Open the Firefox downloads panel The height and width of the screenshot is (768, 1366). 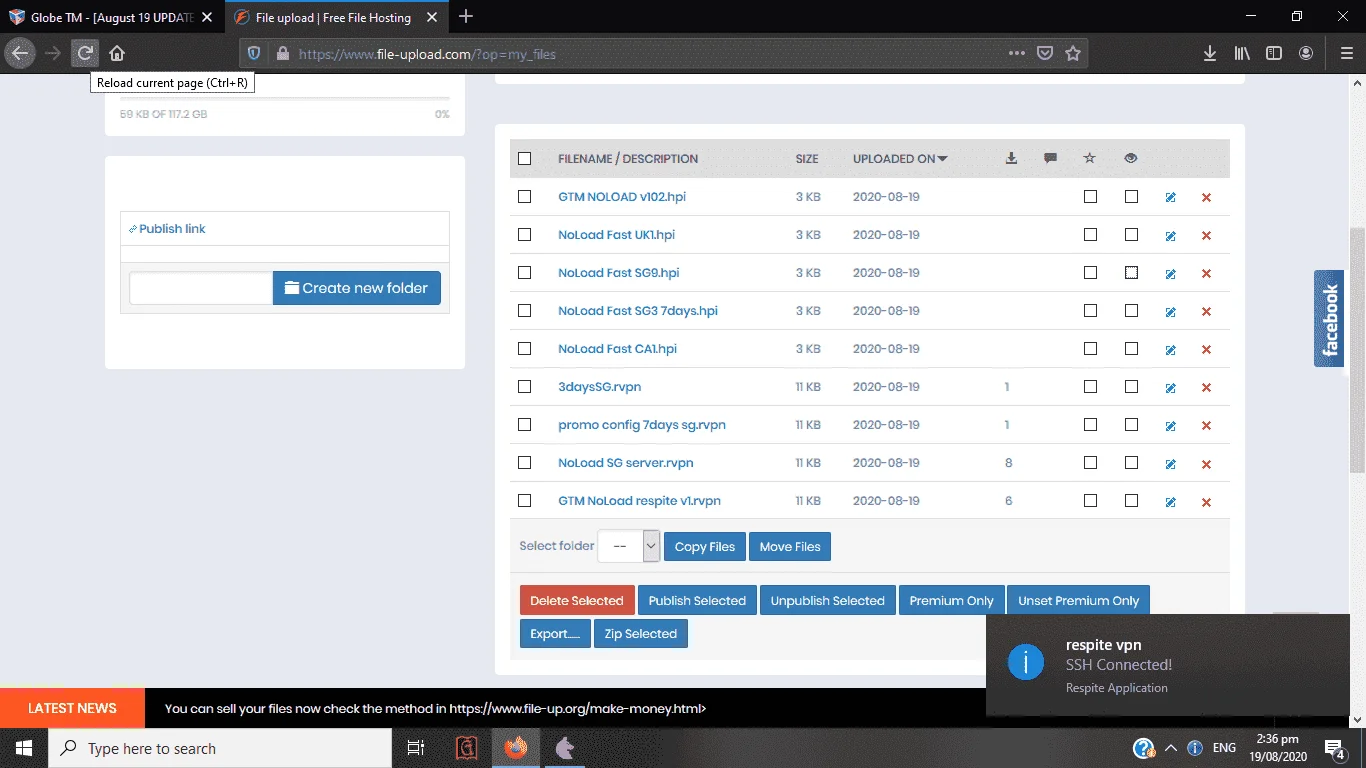click(x=1210, y=54)
